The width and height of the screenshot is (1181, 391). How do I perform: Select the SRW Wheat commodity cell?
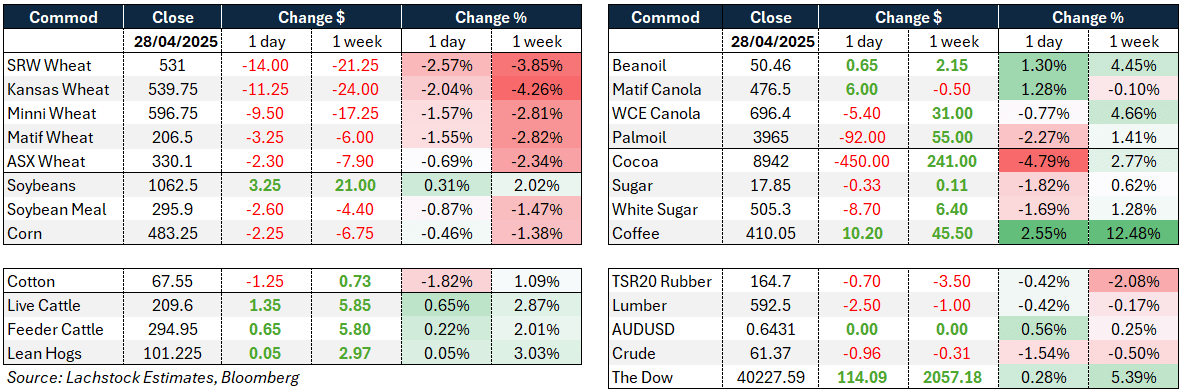click(x=63, y=66)
